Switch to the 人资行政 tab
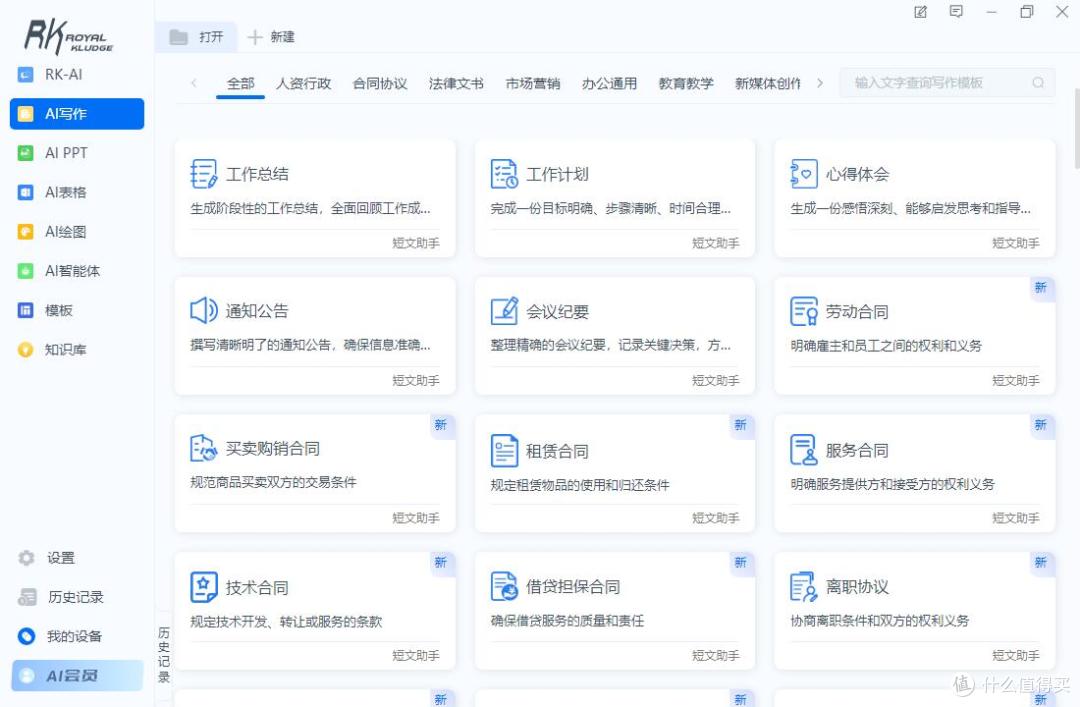1080x707 pixels. (304, 83)
